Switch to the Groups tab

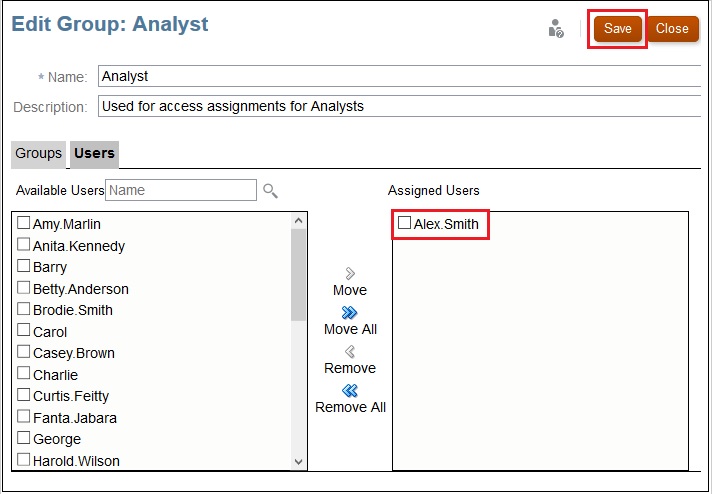coord(39,154)
